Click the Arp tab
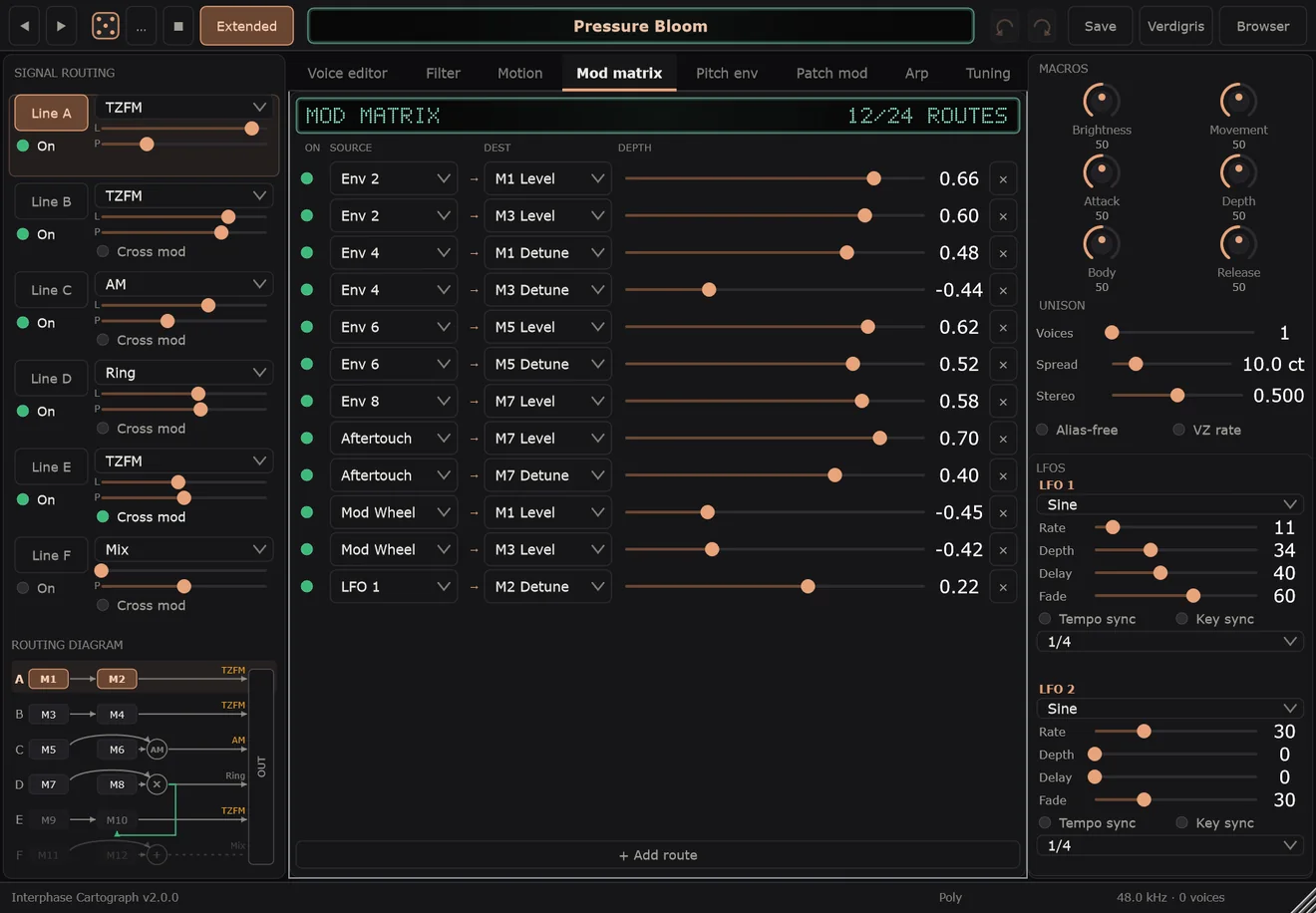This screenshot has height=913, width=1316. click(916, 73)
